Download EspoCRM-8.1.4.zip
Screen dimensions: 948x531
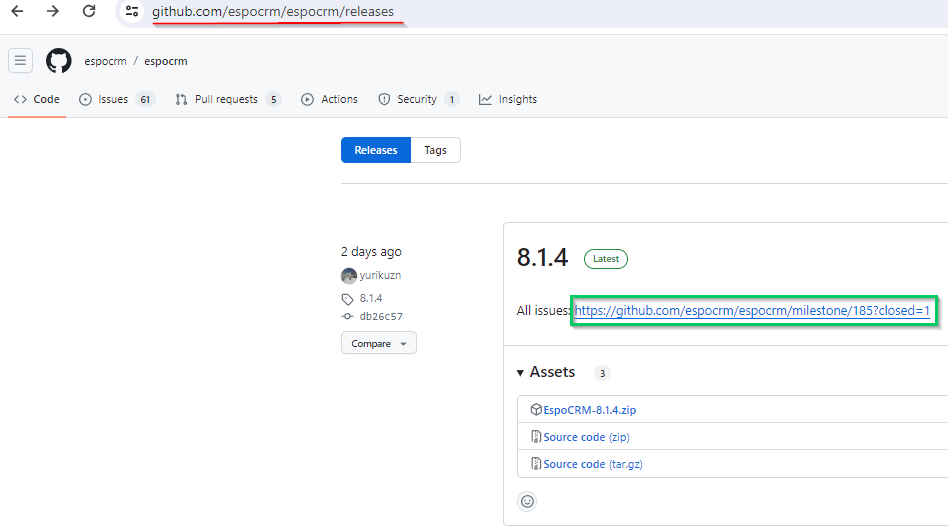pos(589,410)
